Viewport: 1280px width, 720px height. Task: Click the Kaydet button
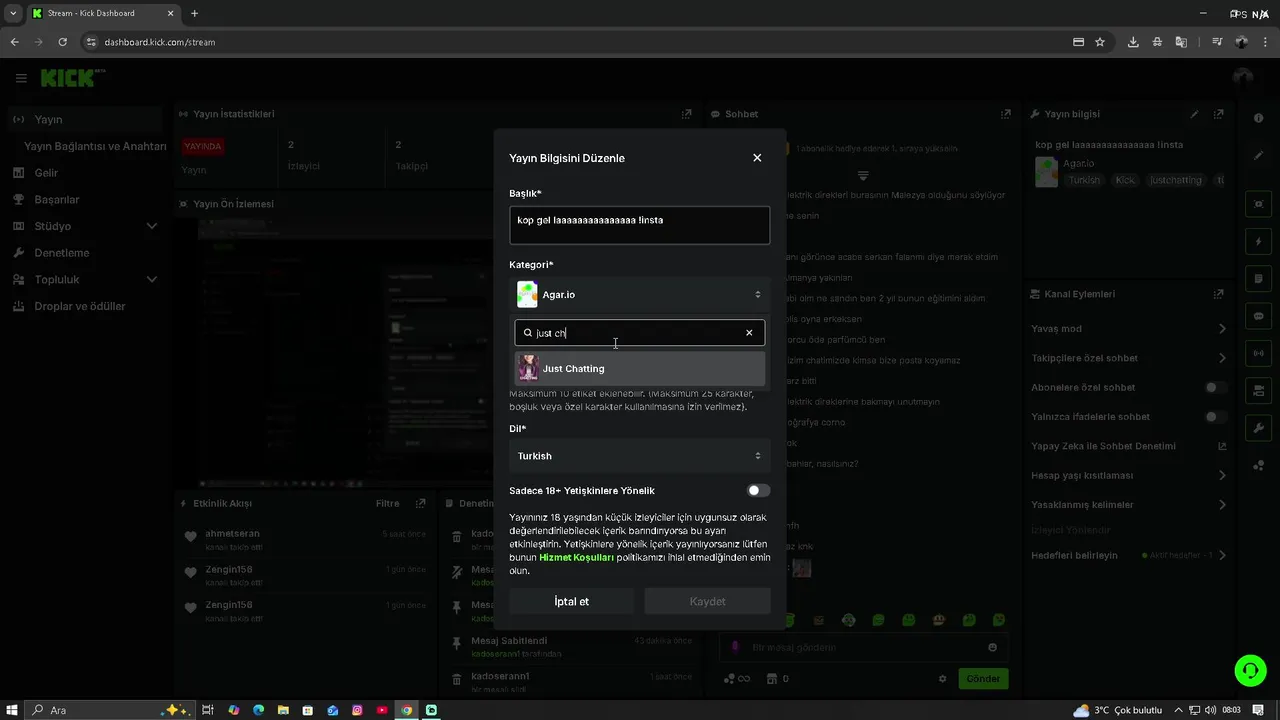707,601
